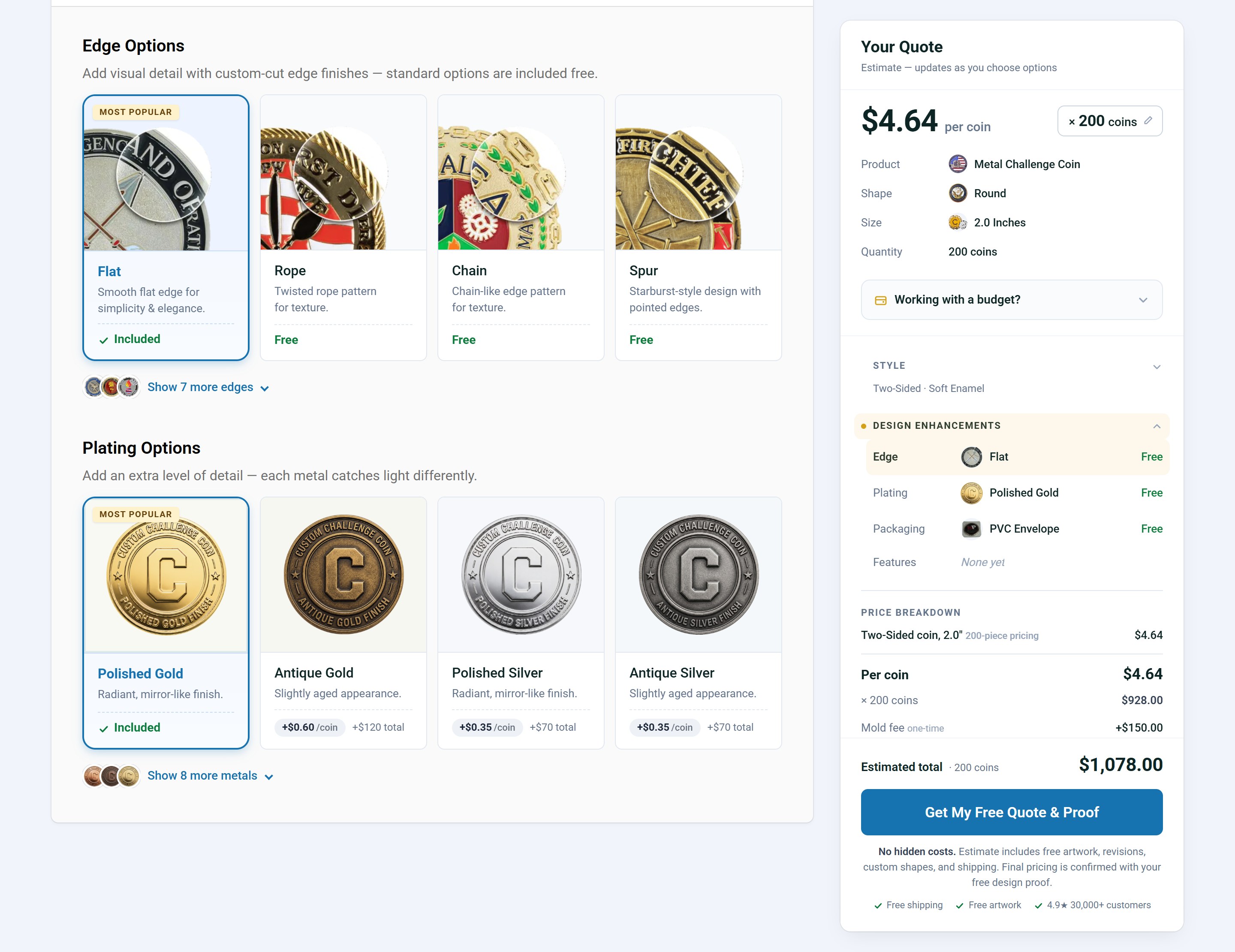Select the Flat edge option card
The width and height of the screenshot is (1235, 952).
(x=166, y=227)
